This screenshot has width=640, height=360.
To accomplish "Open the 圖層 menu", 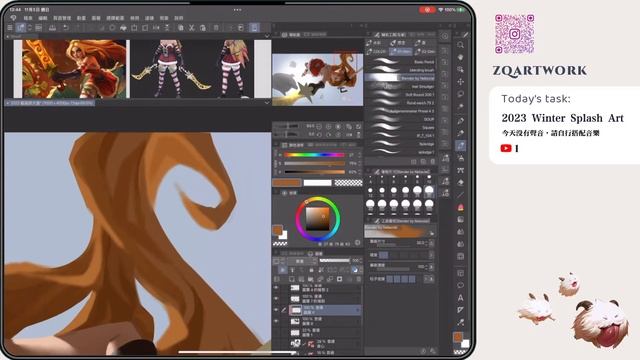I will point(96,18).
